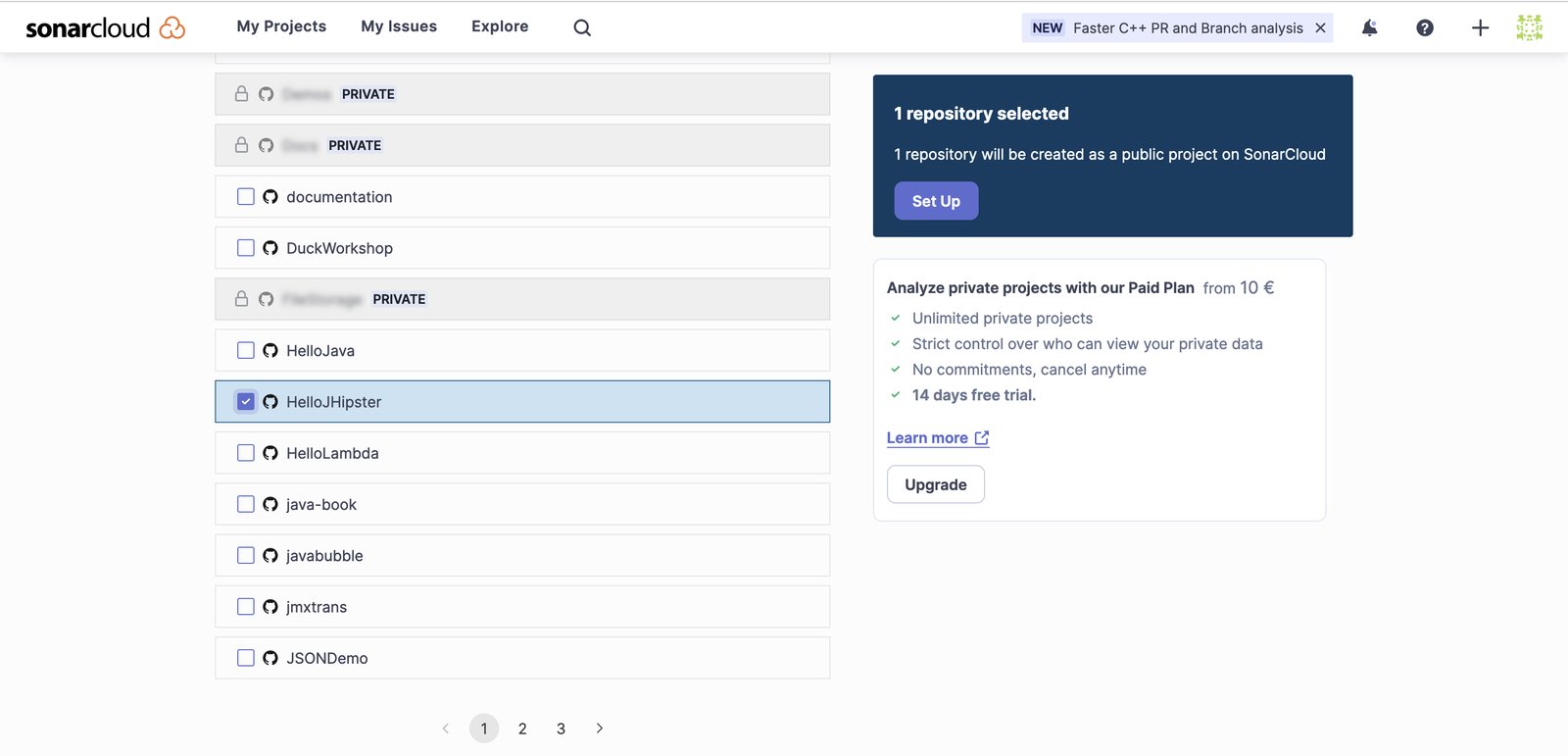Open My Issues in navigation
Viewport: 1568px width, 756px height.
pyautogui.click(x=399, y=26)
